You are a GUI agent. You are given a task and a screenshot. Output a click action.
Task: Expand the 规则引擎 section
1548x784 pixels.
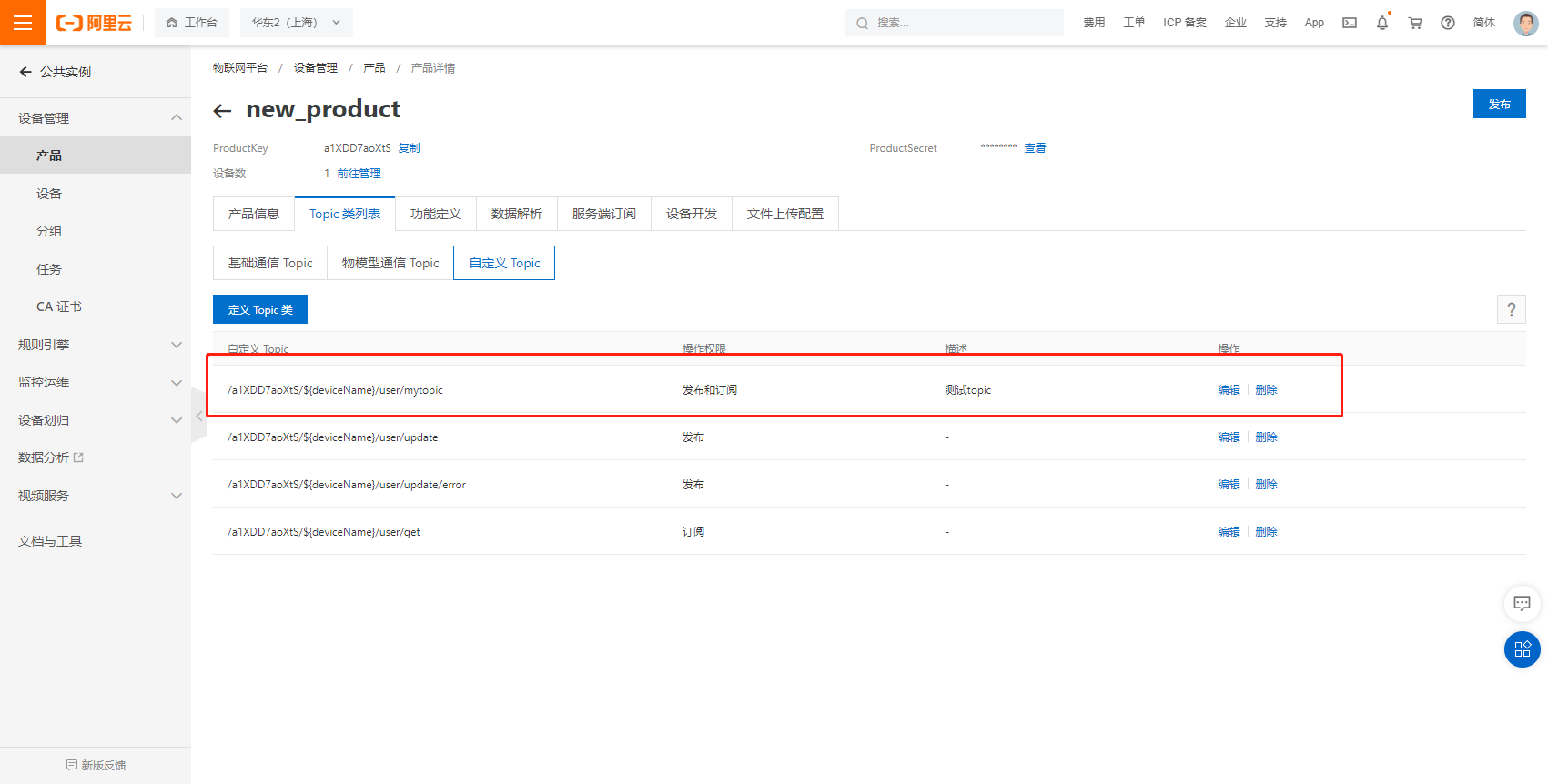[x=96, y=345]
